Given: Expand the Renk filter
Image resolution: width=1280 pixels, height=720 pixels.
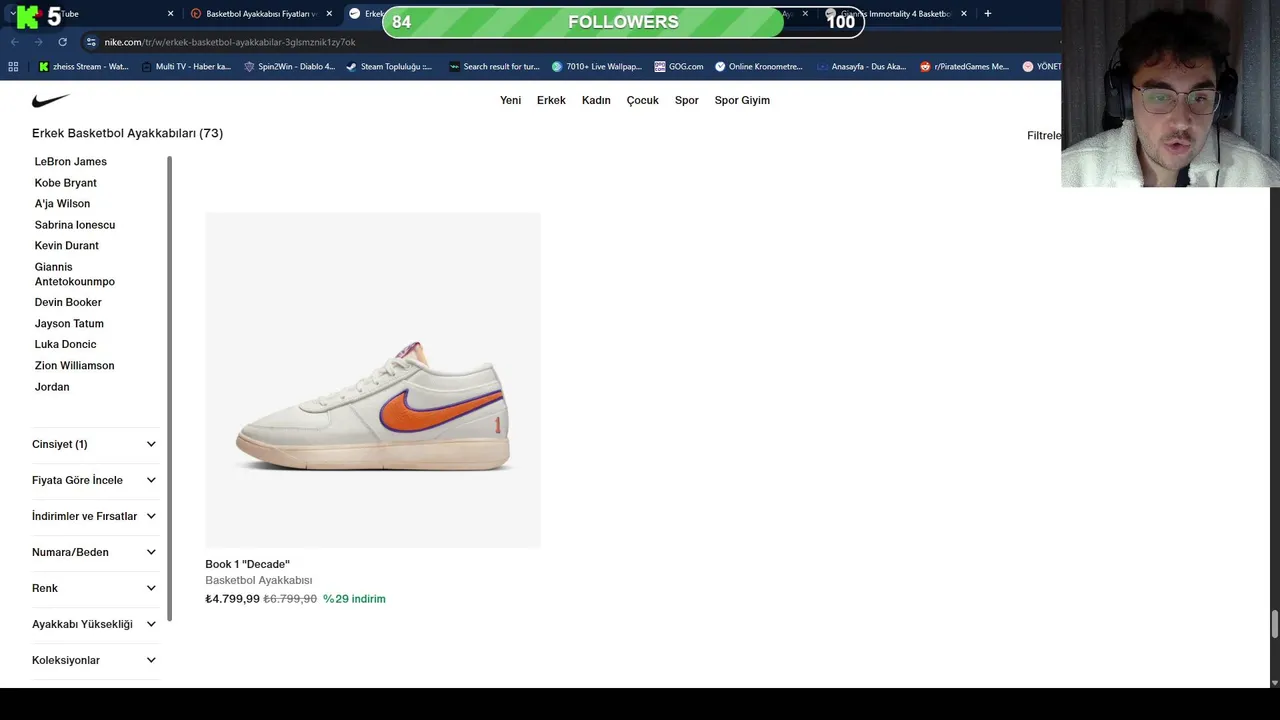Looking at the screenshot, I should (x=95, y=588).
